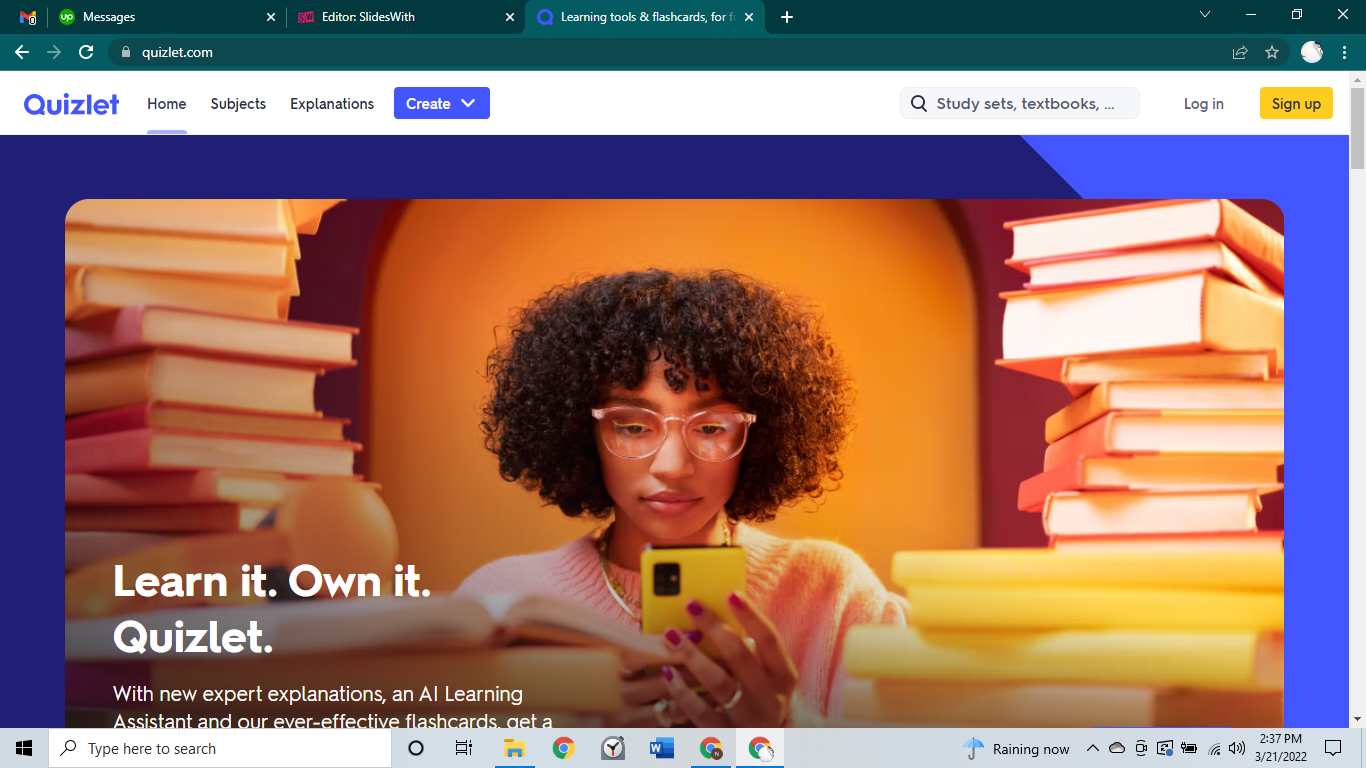The width and height of the screenshot is (1366, 768).
Task: Click the browser forward arrow
Action: 54,52
